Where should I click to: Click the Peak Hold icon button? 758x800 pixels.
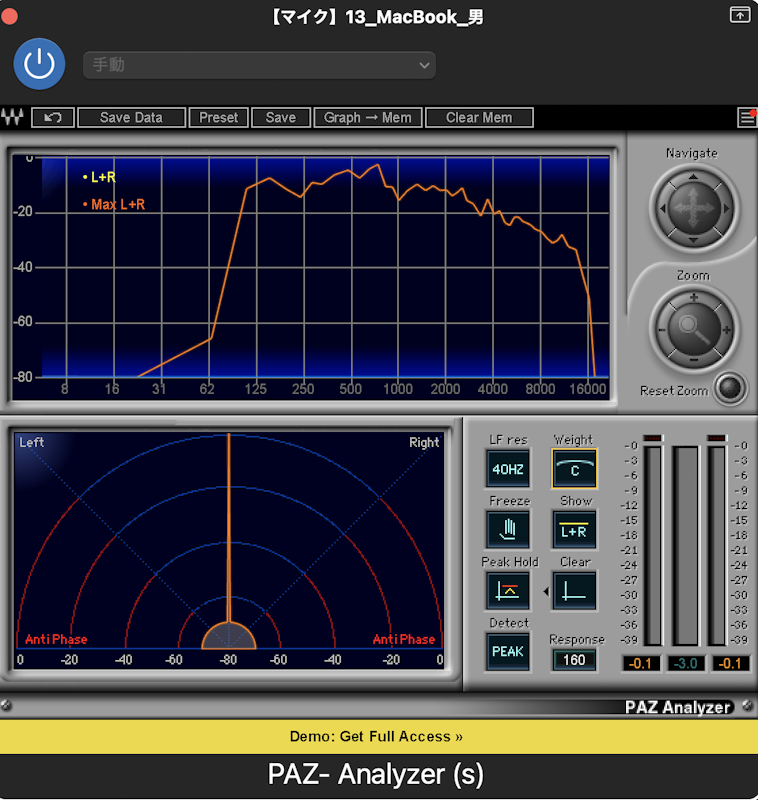(x=508, y=591)
